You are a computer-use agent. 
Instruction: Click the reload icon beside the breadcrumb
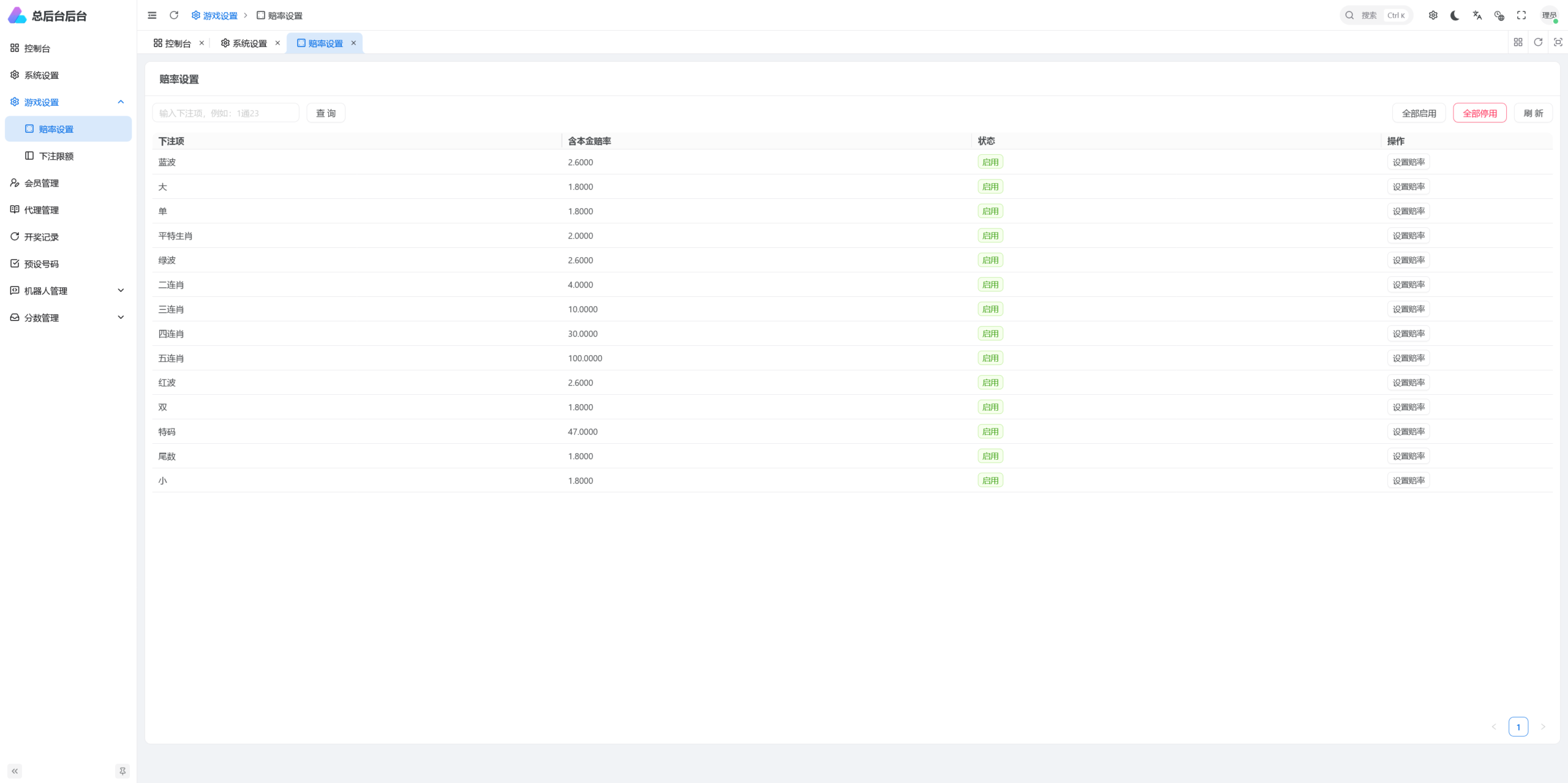(174, 15)
